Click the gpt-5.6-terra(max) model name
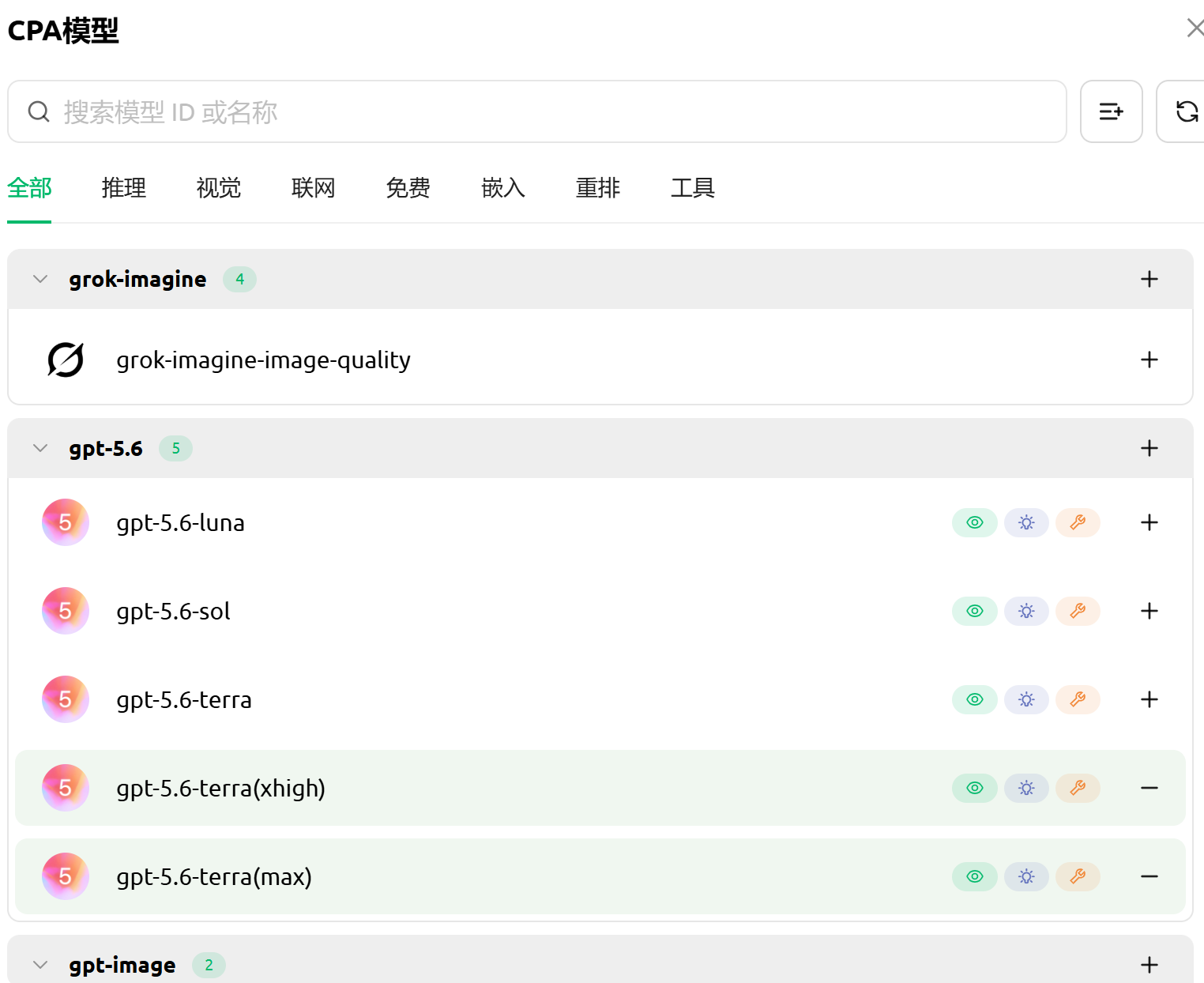This screenshot has width=1204, height=983. pos(214,877)
